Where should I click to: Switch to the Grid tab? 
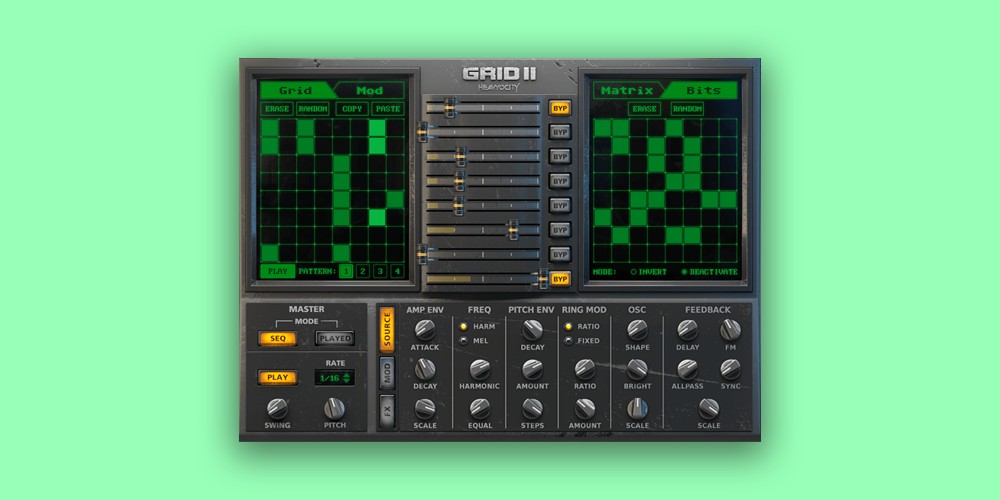tap(295, 90)
